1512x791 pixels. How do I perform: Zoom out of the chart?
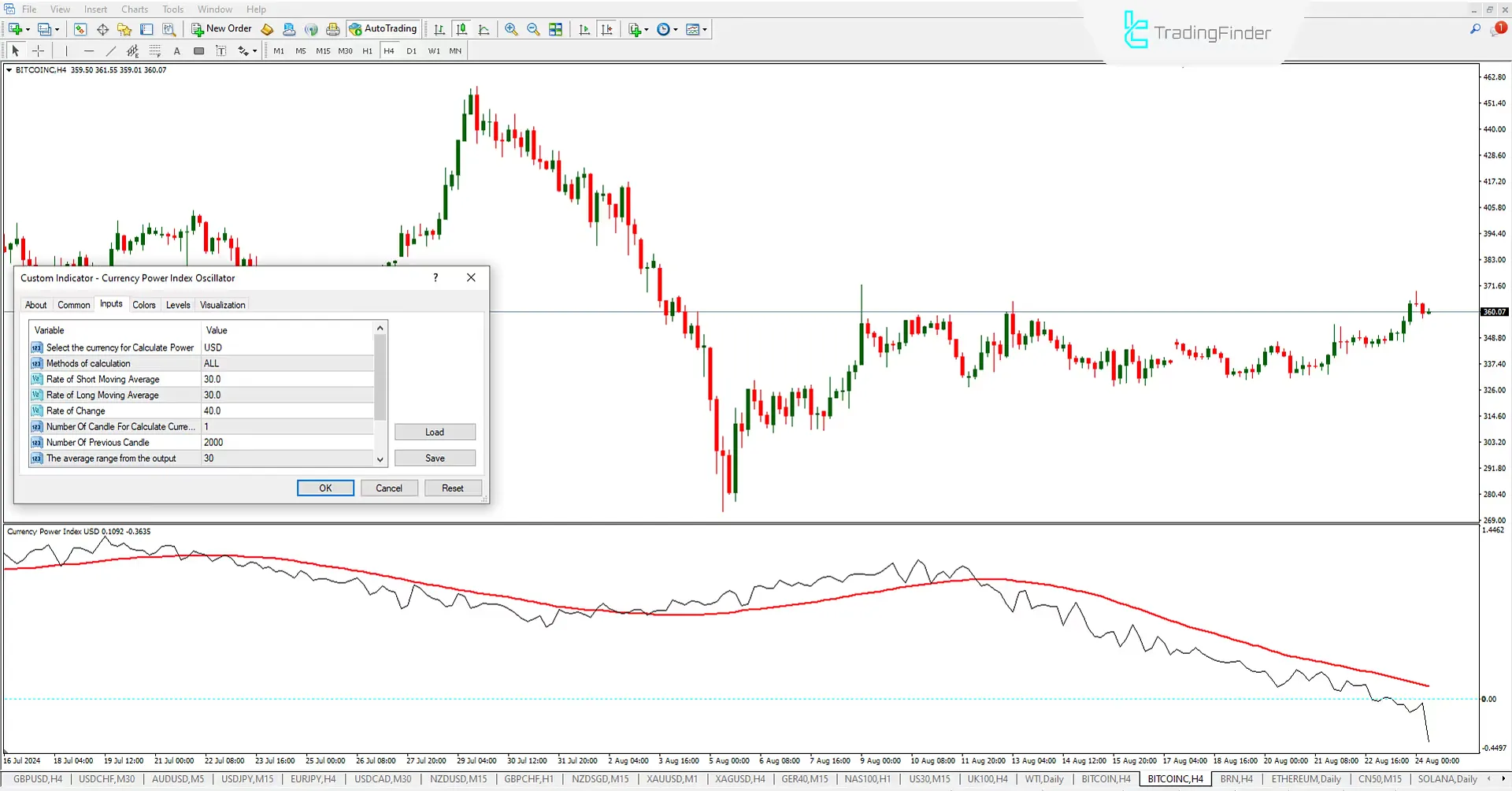(x=533, y=29)
